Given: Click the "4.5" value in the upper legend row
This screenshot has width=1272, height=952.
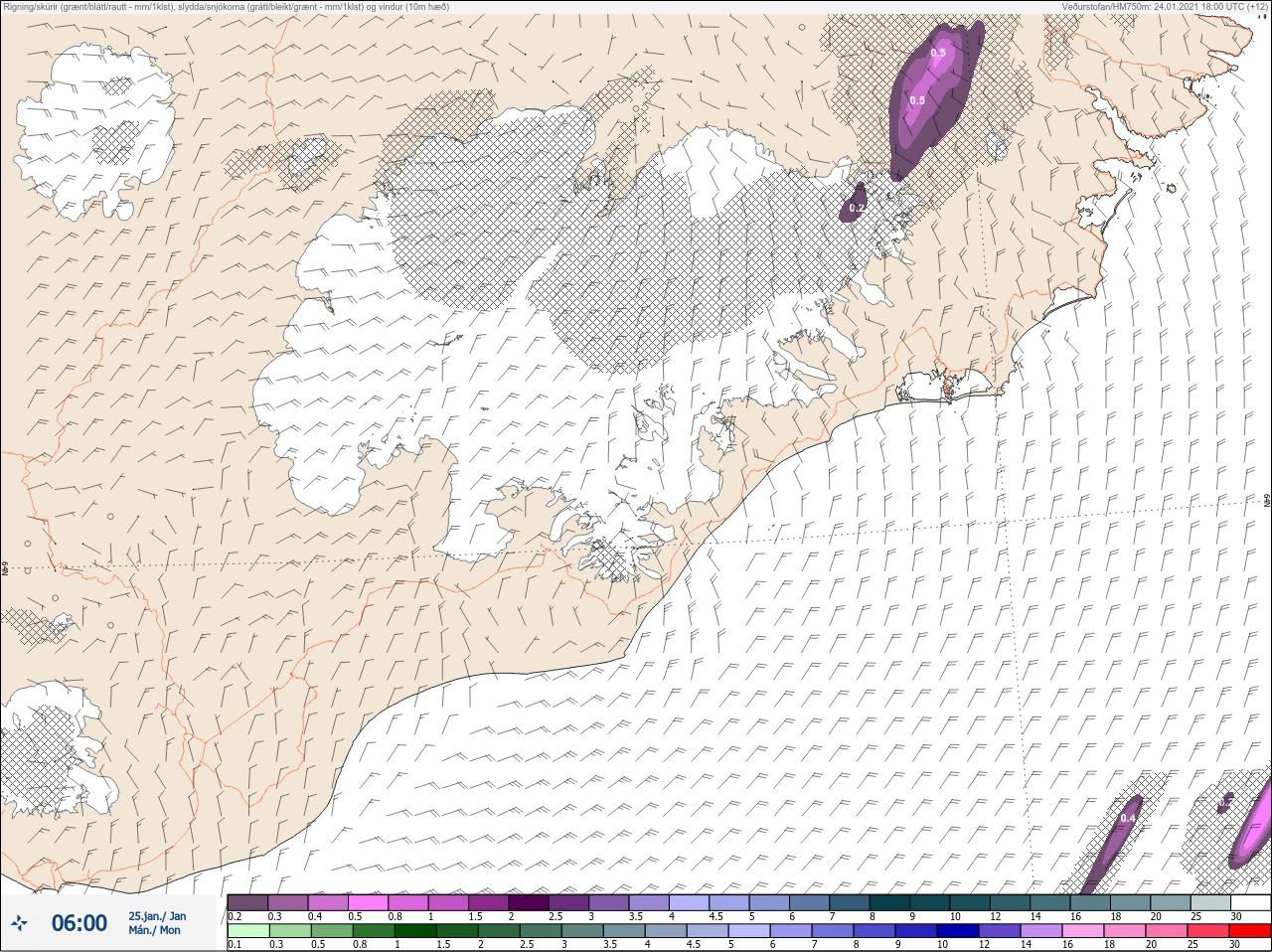Looking at the screenshot, I should (715, 916).
